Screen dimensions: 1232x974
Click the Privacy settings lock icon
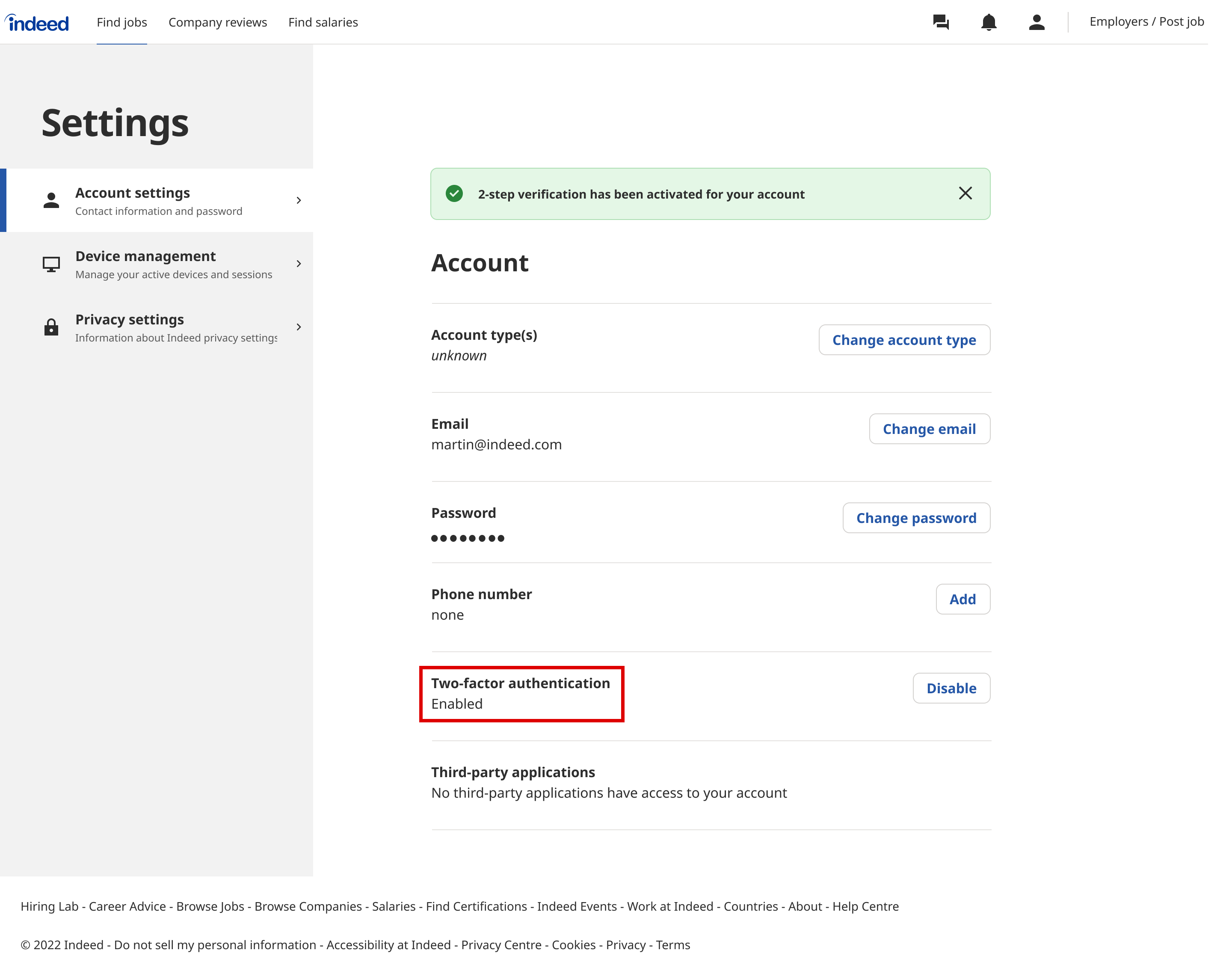[x=51, y=327]
